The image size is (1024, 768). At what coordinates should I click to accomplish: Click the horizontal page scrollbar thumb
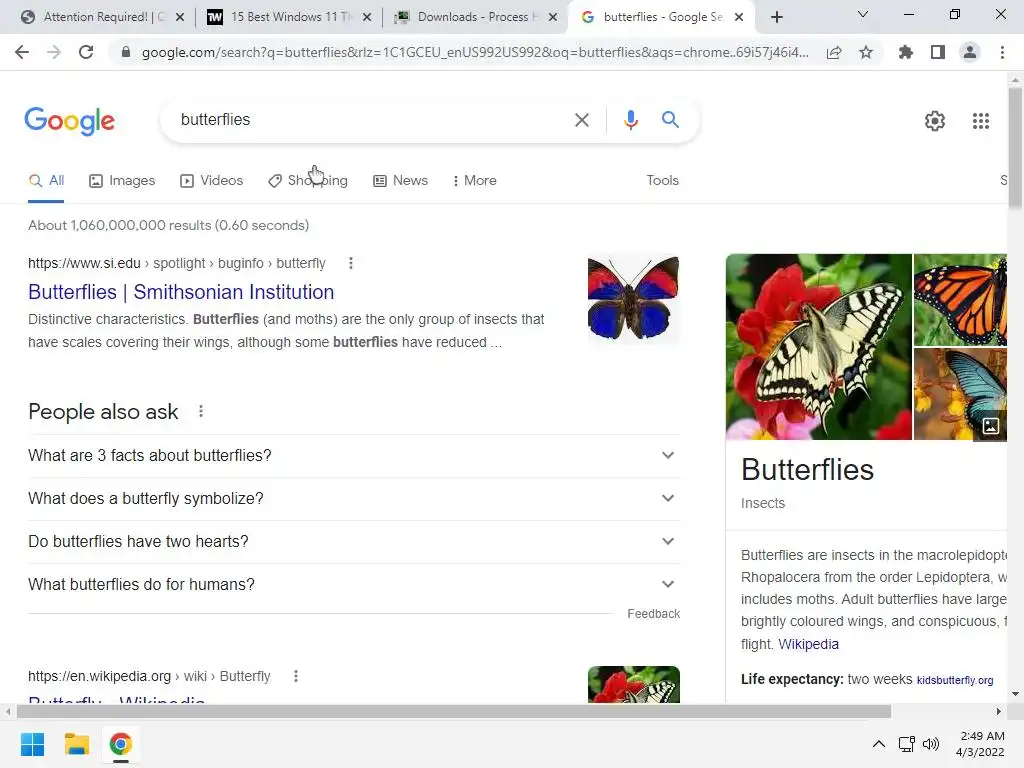453,711
